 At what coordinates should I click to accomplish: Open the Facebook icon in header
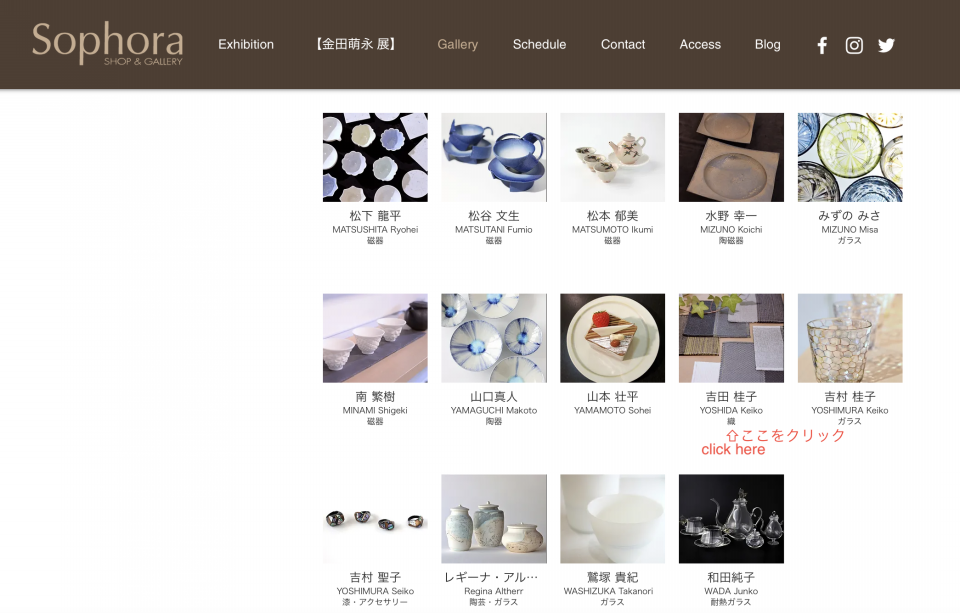822,45
